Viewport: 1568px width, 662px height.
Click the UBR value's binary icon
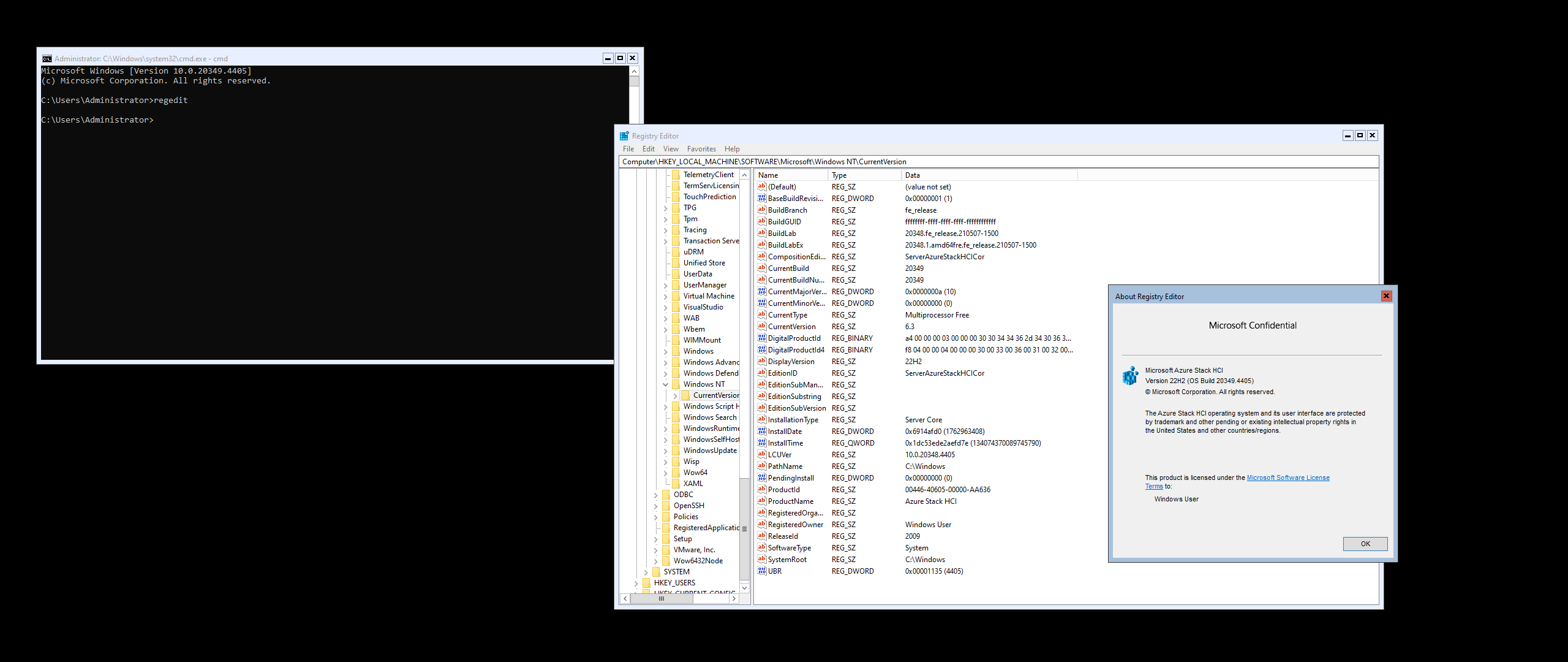click(x=761, y=571)
